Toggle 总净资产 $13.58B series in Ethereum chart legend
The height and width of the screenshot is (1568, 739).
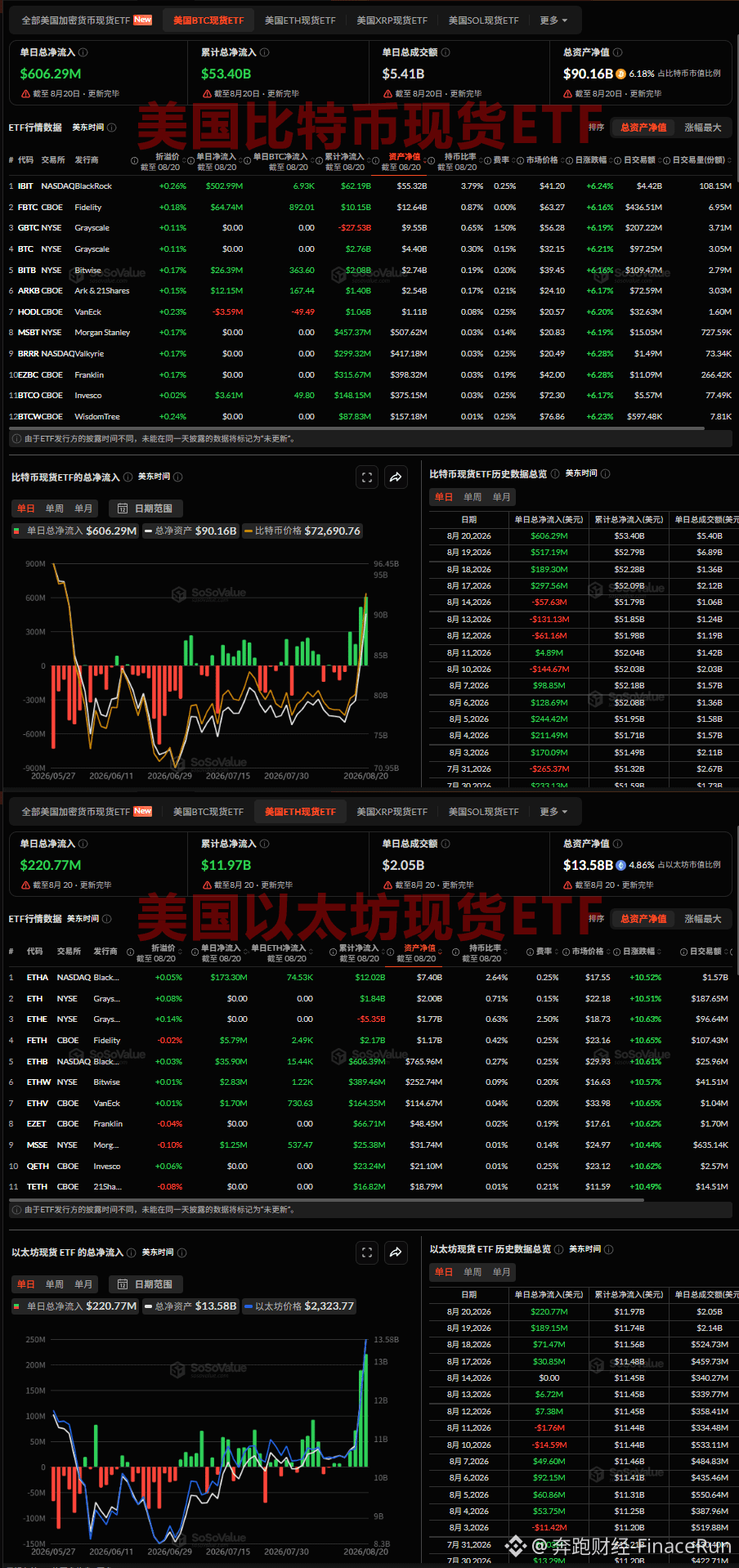[x=190, y=1306]
